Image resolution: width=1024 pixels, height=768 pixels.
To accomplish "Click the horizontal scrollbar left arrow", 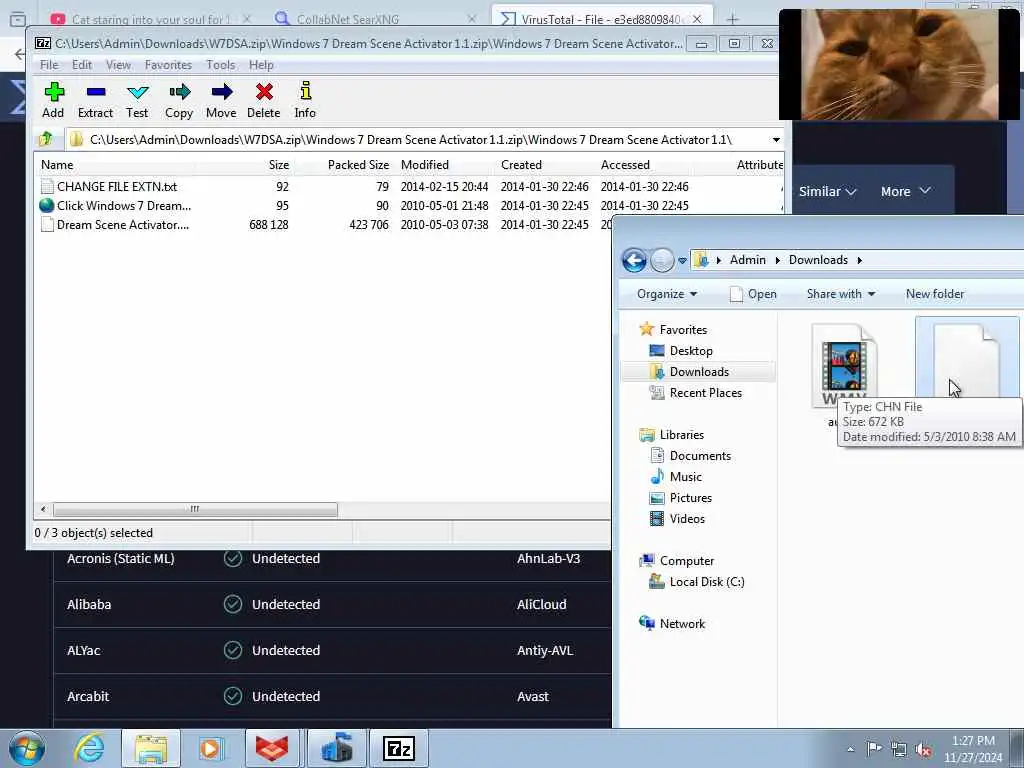I will pyautogui.click(x=43, y=509).
